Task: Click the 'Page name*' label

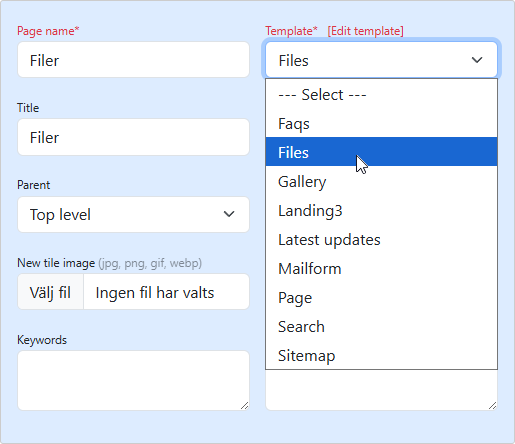Action: pos(48,31)
